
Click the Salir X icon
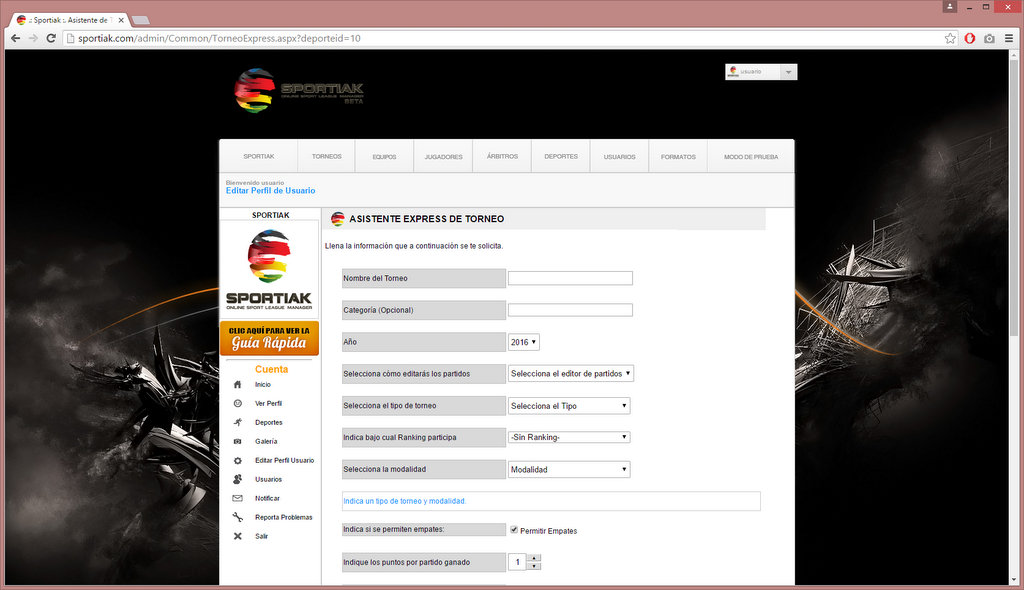tap(237, 536)
